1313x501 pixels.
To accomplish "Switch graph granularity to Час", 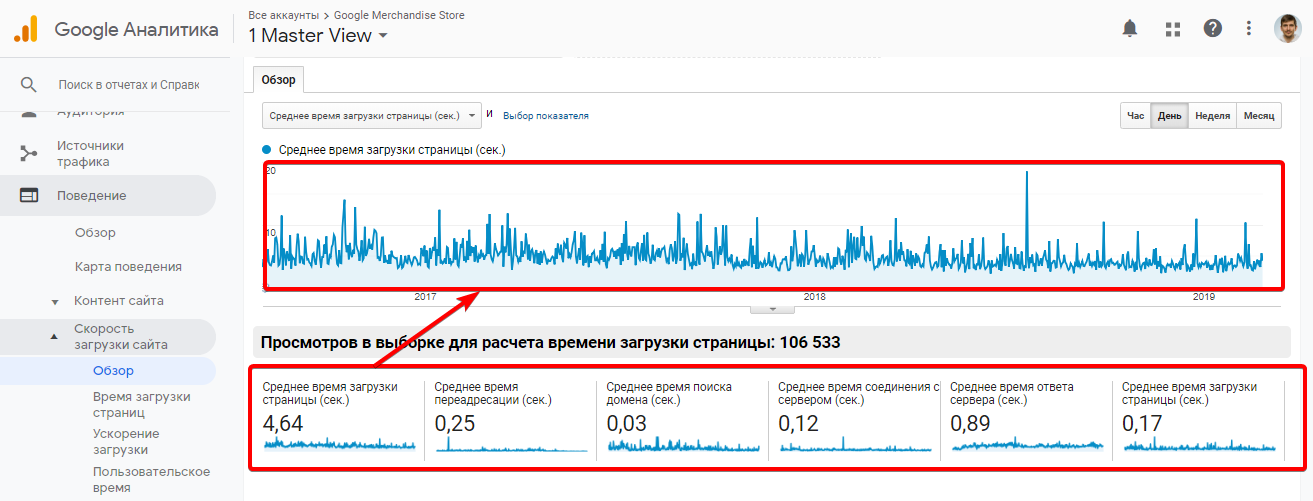I will tap(1135, 116).
